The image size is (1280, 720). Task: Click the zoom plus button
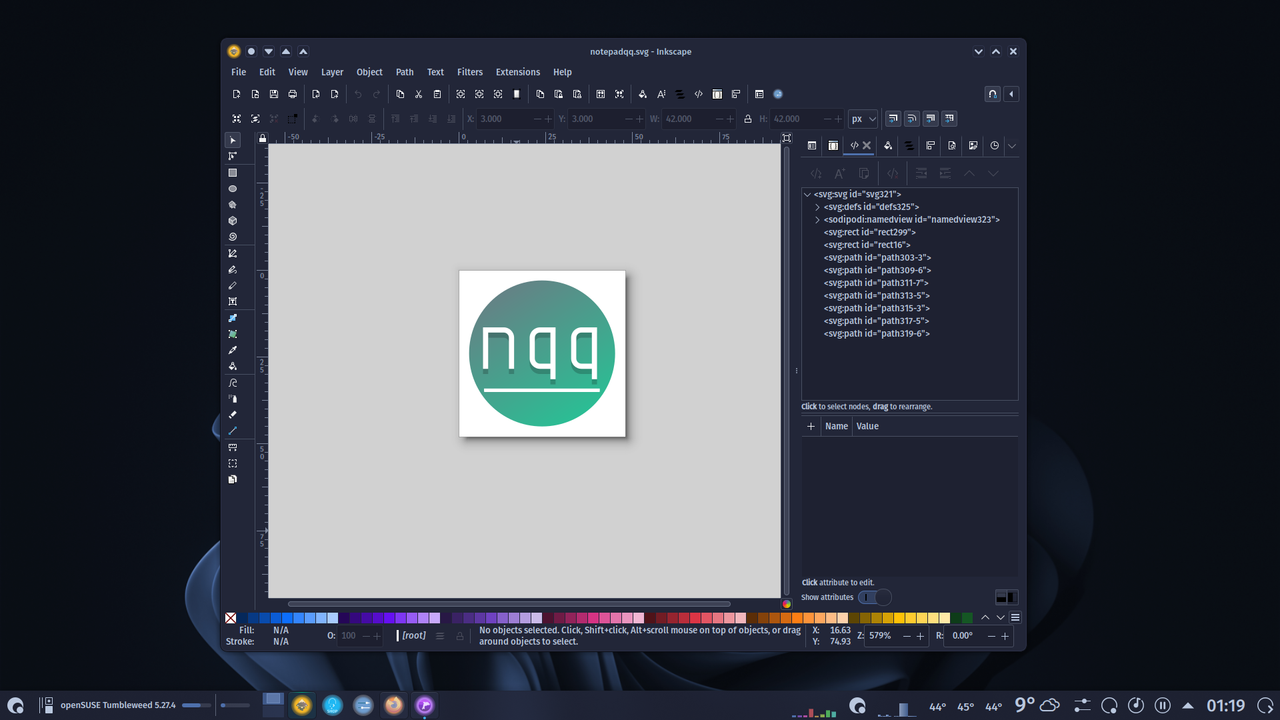point(921,636)
